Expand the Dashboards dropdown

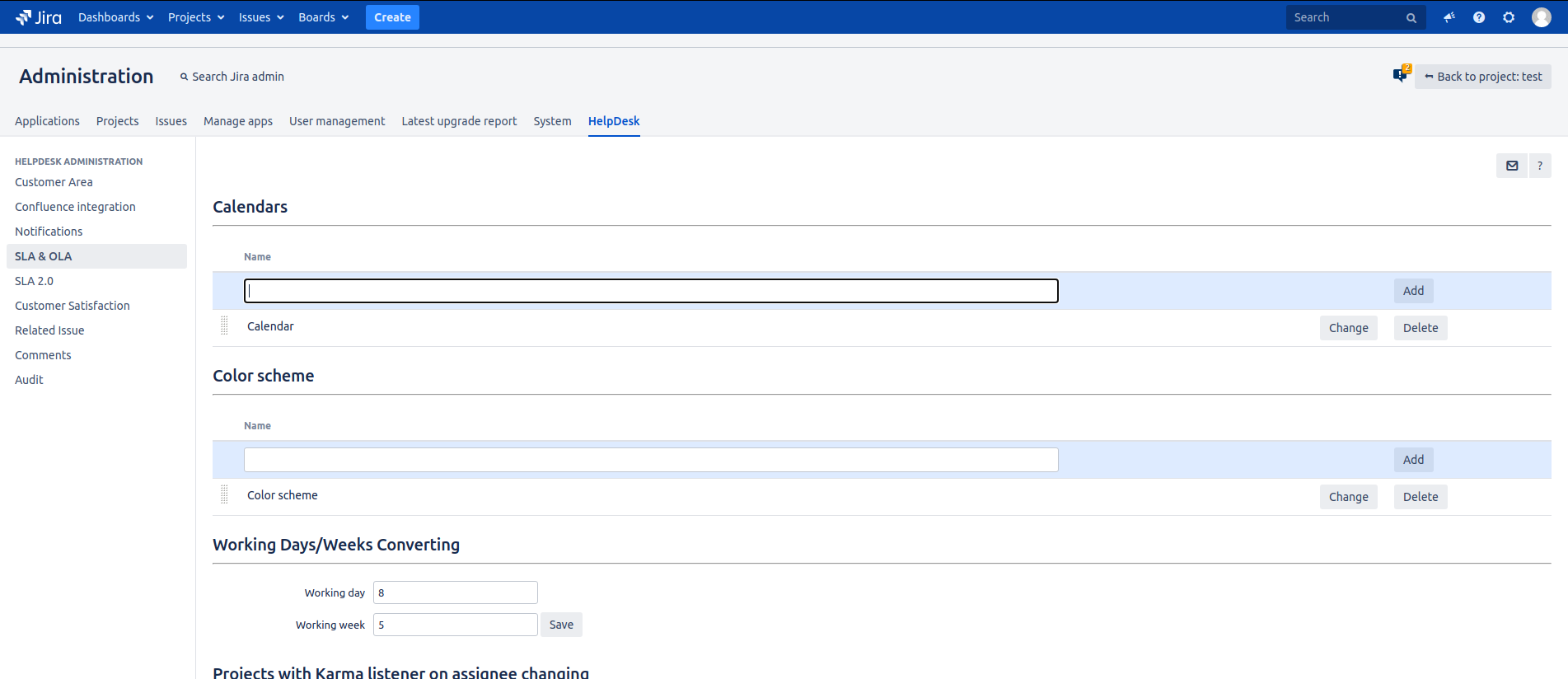tap(116, 17)
